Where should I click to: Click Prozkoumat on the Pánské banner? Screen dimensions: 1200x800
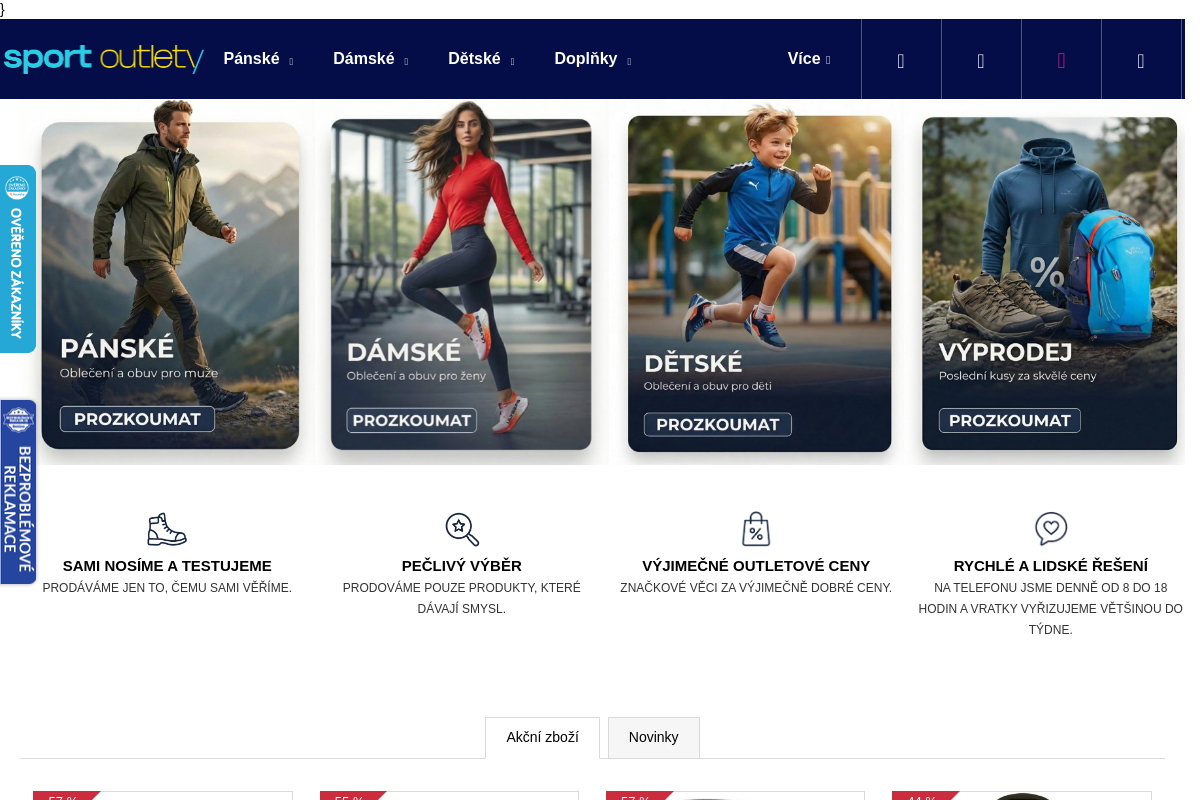pyautogui.click(x=137, y=419)
